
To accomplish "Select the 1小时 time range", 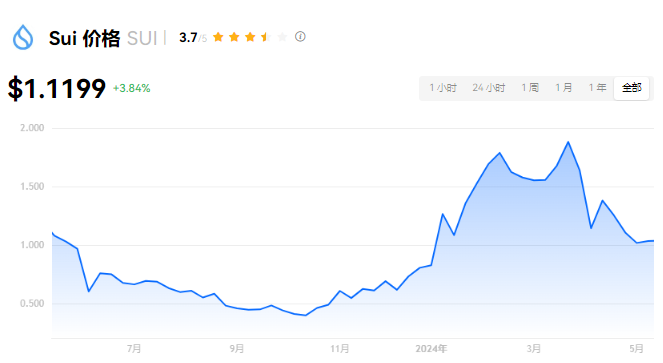I will pos(443,88).
